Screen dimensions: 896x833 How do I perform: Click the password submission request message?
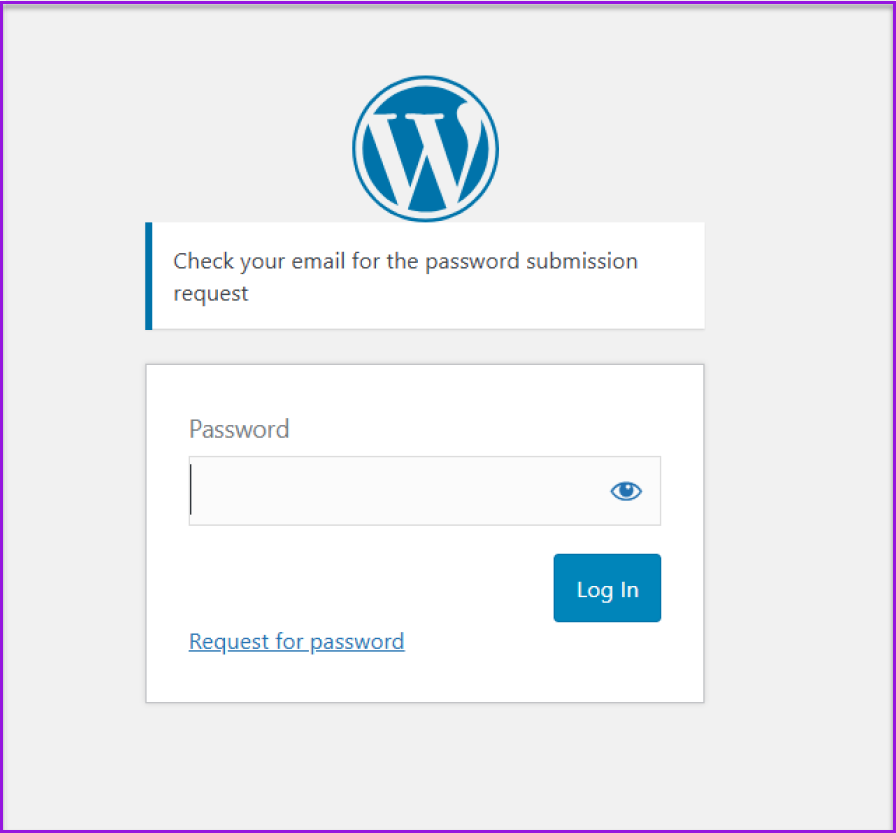(405, 276)
